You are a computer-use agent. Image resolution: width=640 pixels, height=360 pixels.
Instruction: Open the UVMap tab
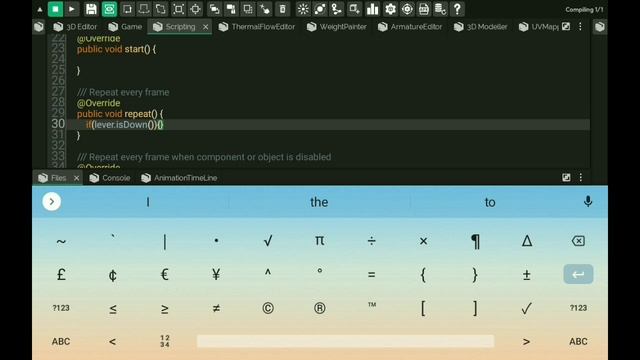pyautogui.click(x=538, y=27)
